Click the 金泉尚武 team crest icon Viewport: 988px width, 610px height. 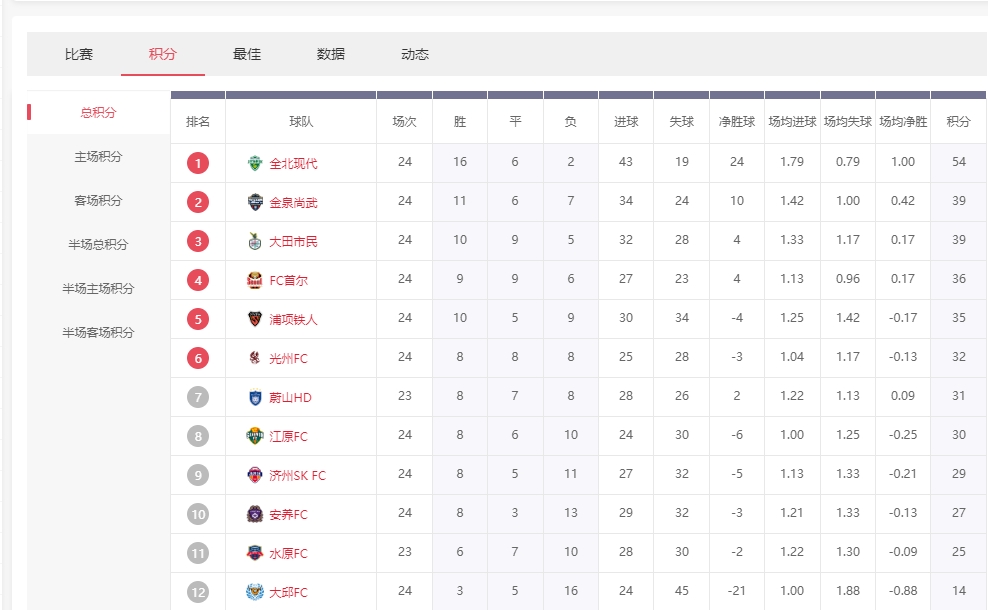[255, 202]
